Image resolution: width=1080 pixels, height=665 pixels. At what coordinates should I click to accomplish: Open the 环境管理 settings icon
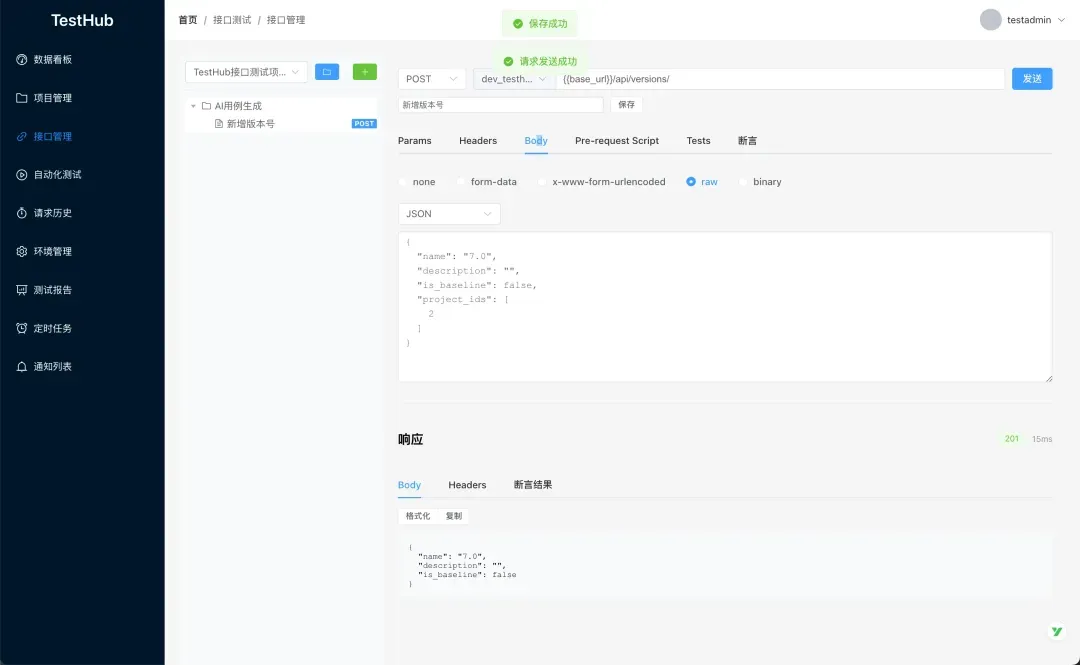click(x=23, y=251)
